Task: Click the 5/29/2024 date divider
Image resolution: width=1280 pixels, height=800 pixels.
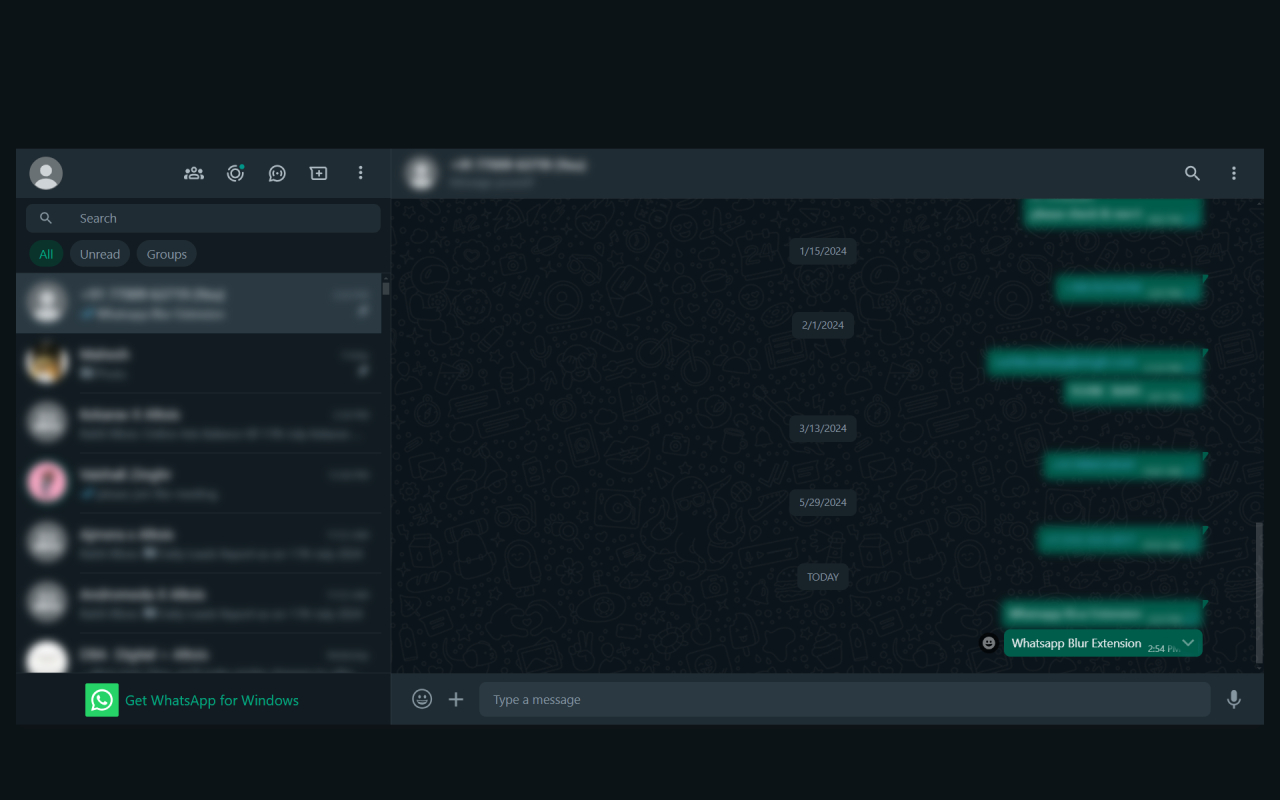Action: point(823,502)
